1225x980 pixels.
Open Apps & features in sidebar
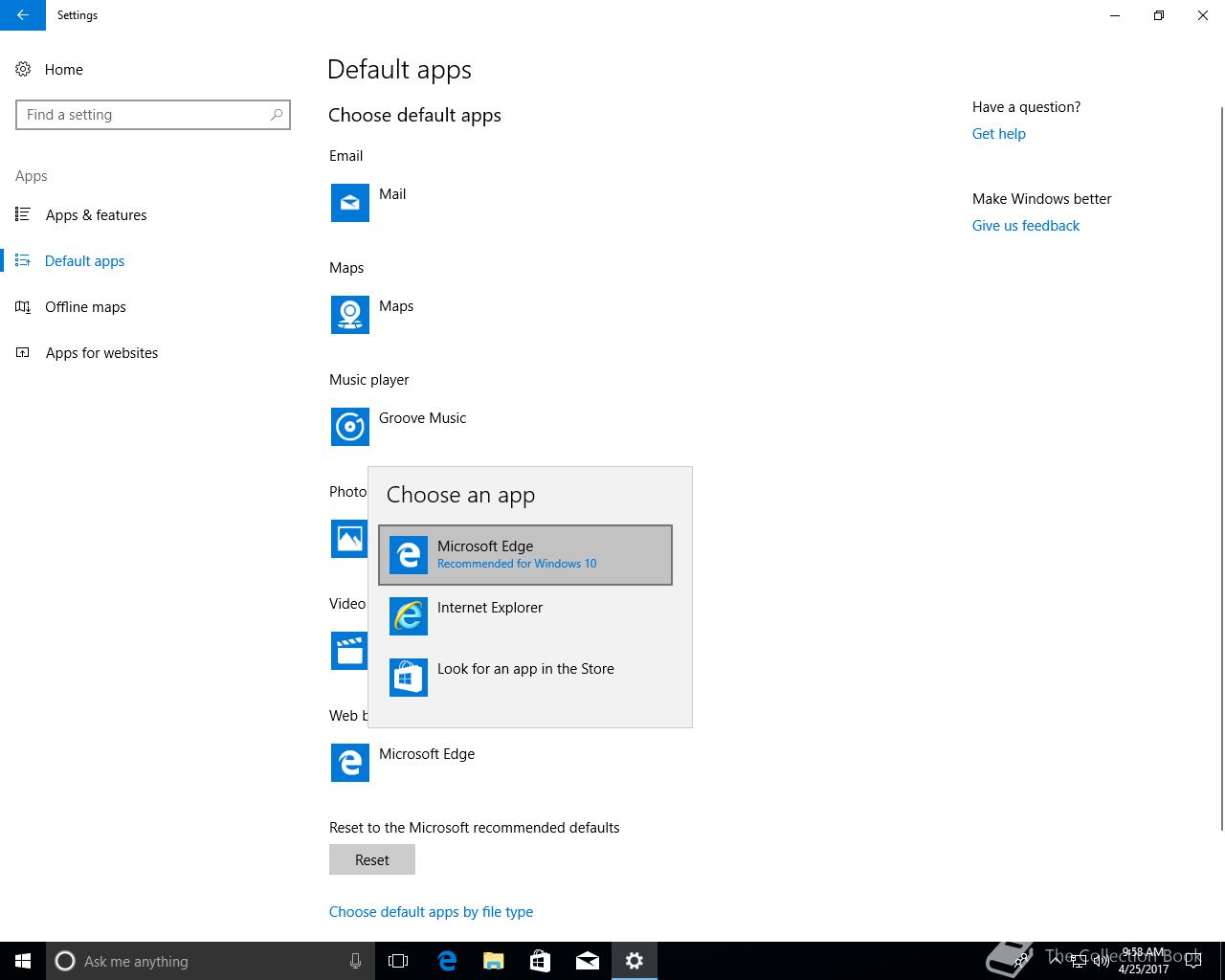coord(96,215)
